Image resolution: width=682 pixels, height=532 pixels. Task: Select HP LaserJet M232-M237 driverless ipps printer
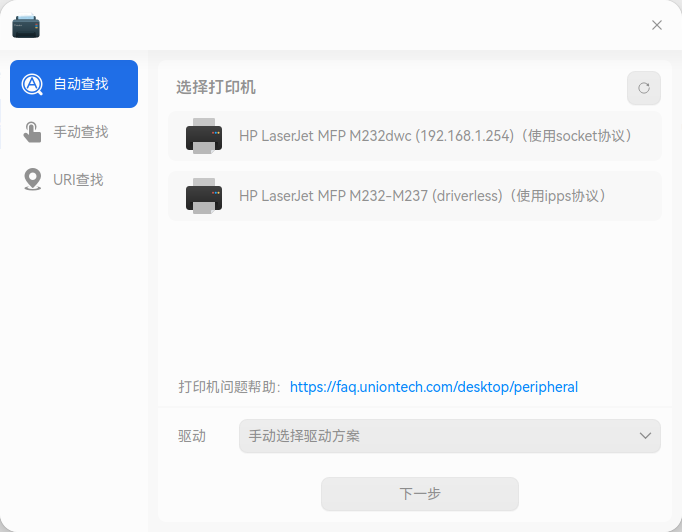[415, 196]
